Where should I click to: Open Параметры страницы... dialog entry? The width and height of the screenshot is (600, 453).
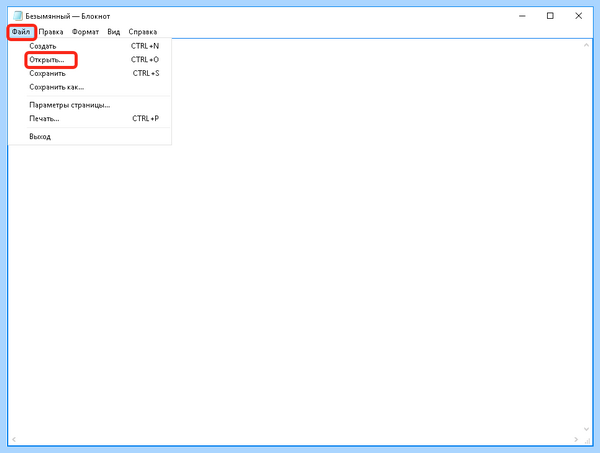pos(90,105)
